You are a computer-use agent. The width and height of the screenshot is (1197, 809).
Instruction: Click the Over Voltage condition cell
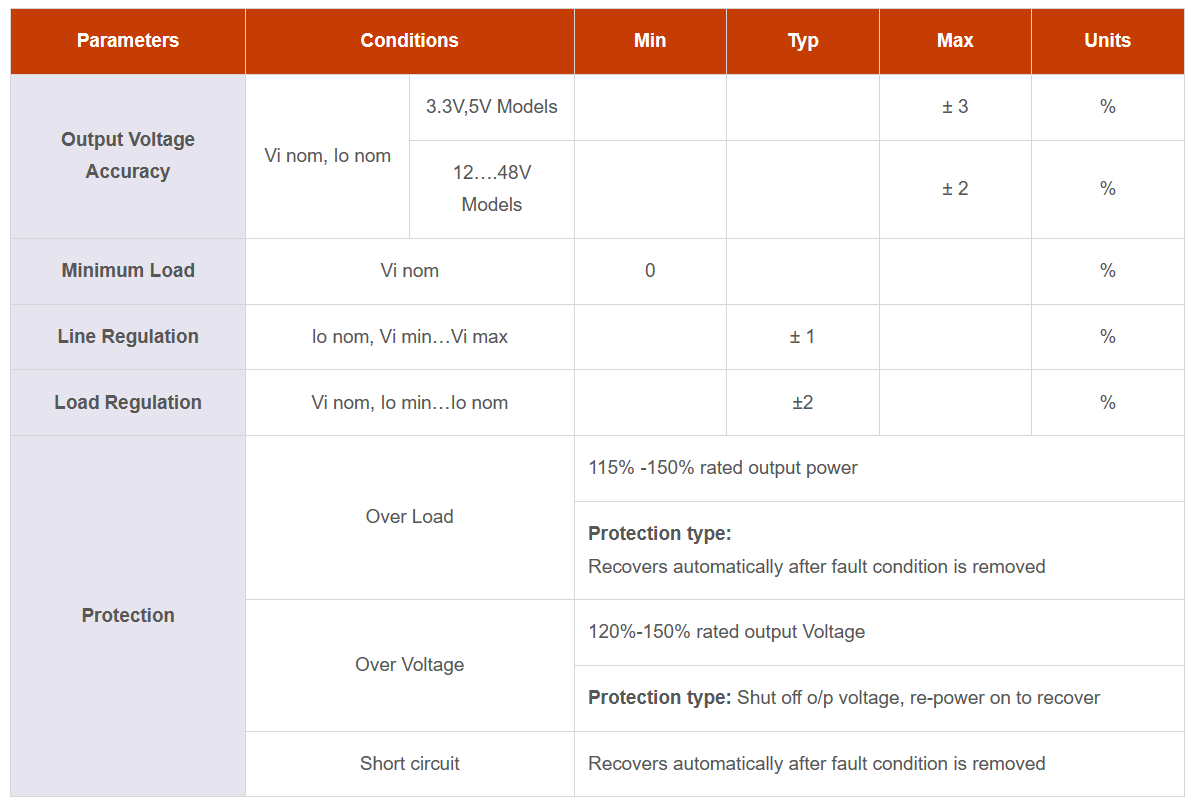(x=409, y=665)
